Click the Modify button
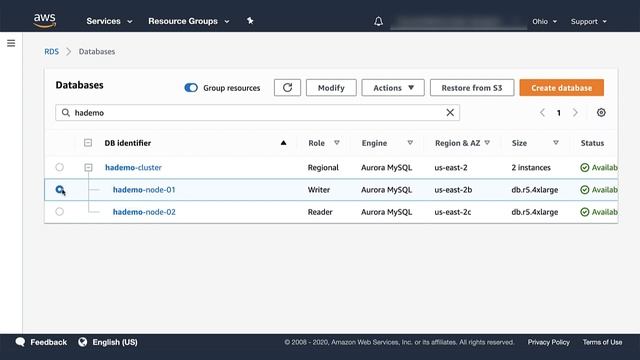Image resolution: width=640 pixels, height=360 pixels. click(x=331, y=88)
